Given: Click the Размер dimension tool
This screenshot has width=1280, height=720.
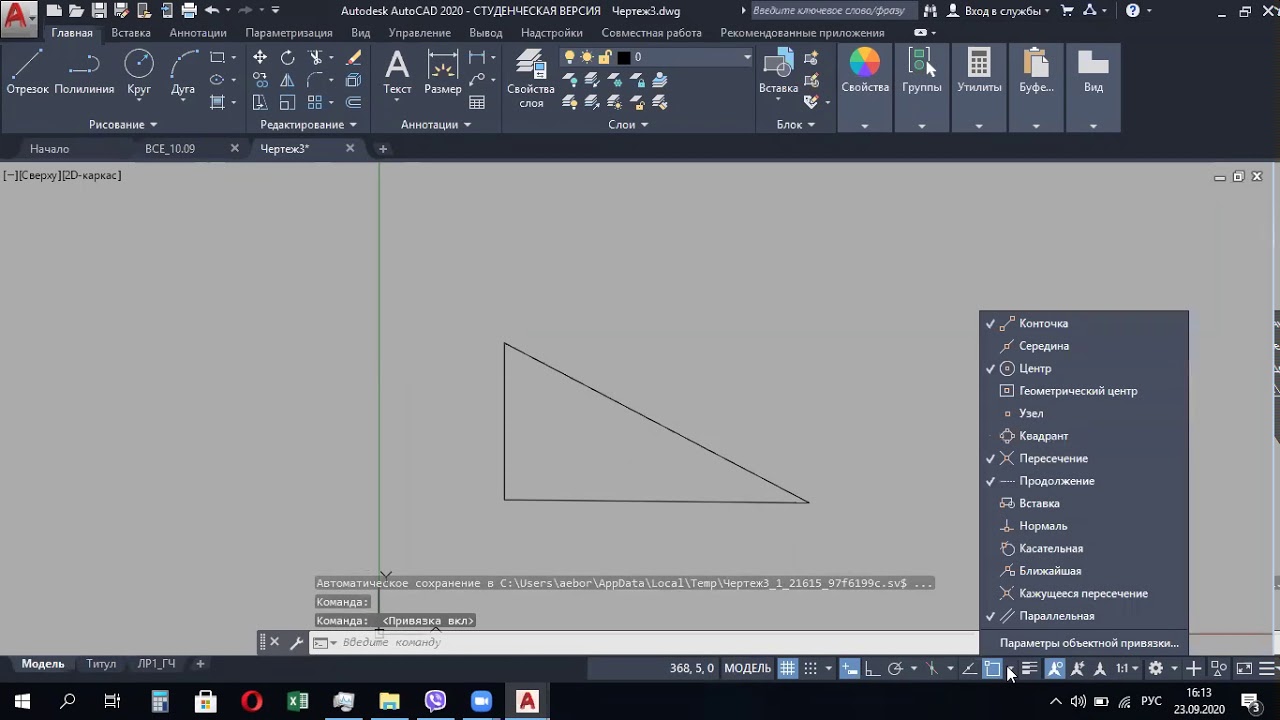Looking at the screenshot, I should (443, 73).
